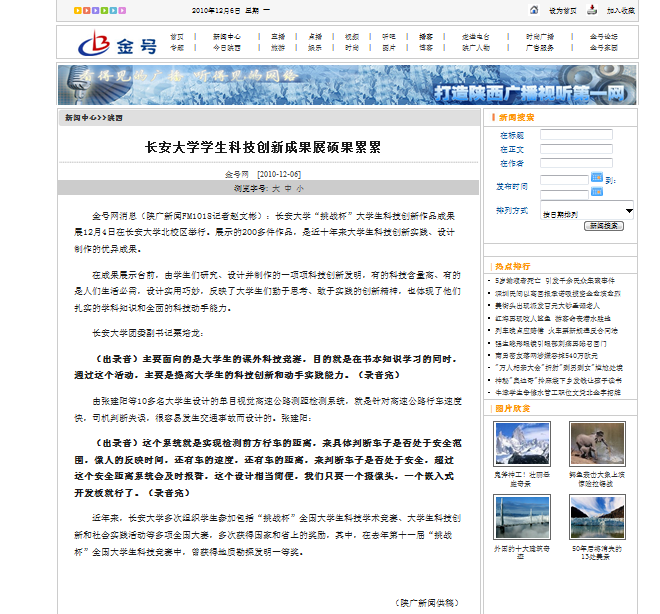Viewport: 660px width, 614px height.
Task: Open the start date calendar picker icon
Action: [x=596, y=179]
